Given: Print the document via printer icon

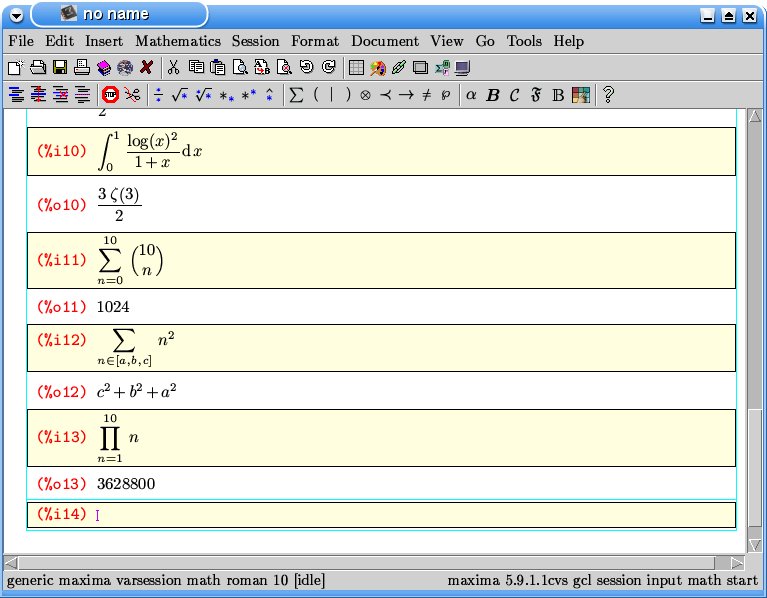Looking at the screenshot, I should tap(82, 67).
